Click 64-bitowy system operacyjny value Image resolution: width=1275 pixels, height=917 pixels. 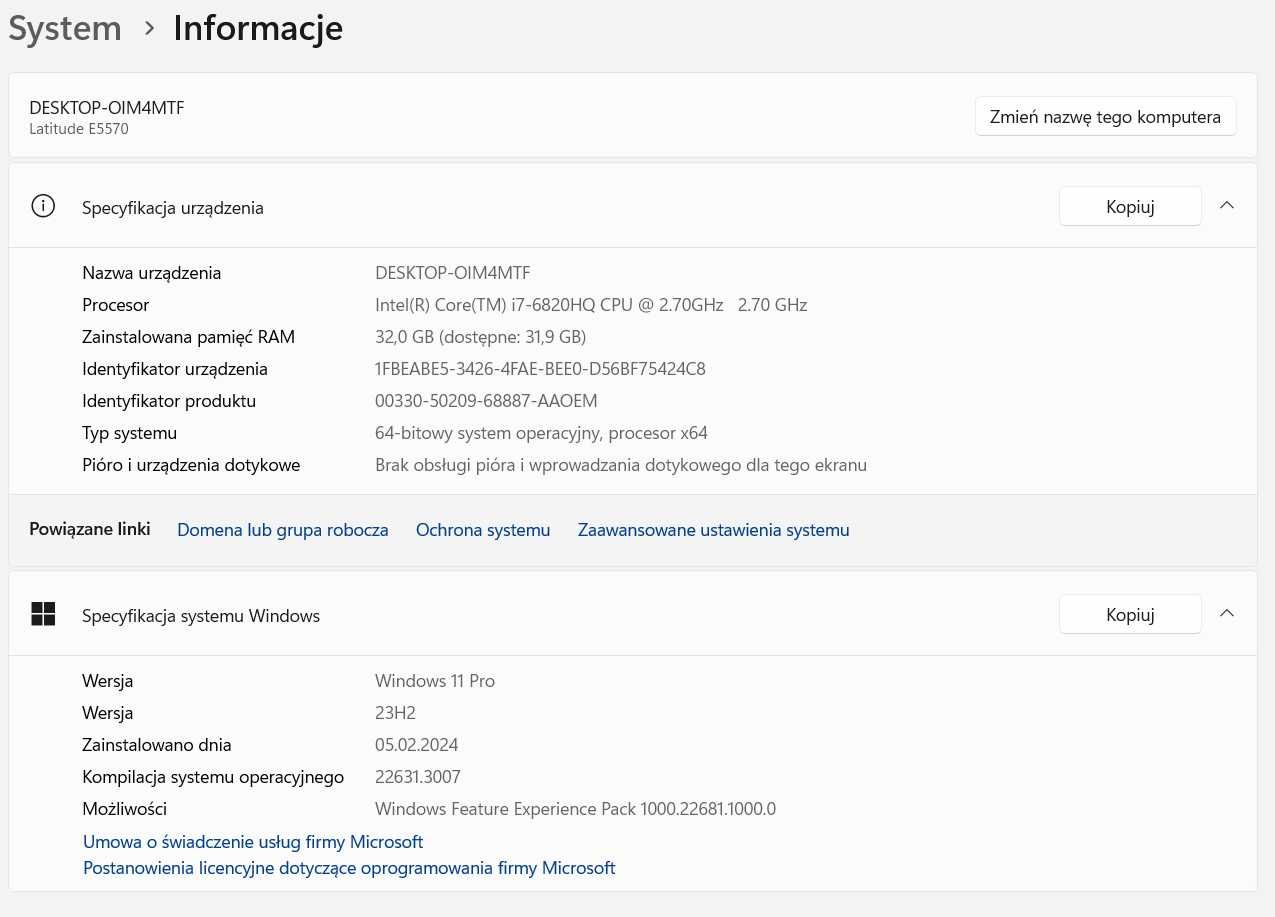[541, 433]
